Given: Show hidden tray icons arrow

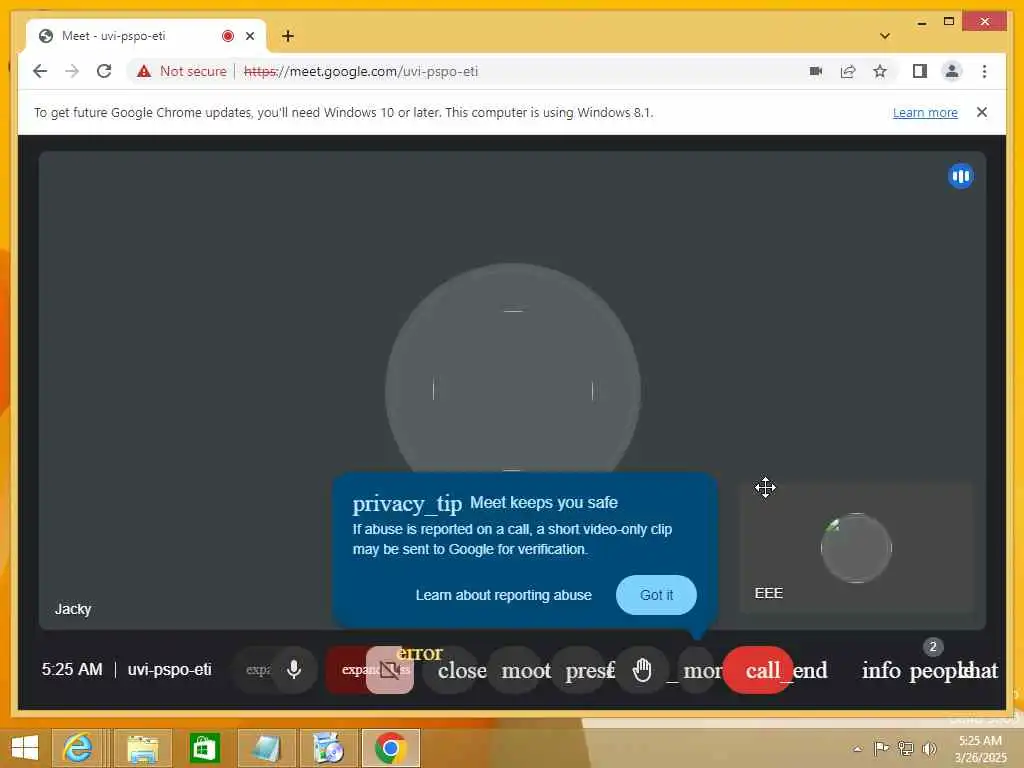Looking at the screenshot, I should pos(858,749).
